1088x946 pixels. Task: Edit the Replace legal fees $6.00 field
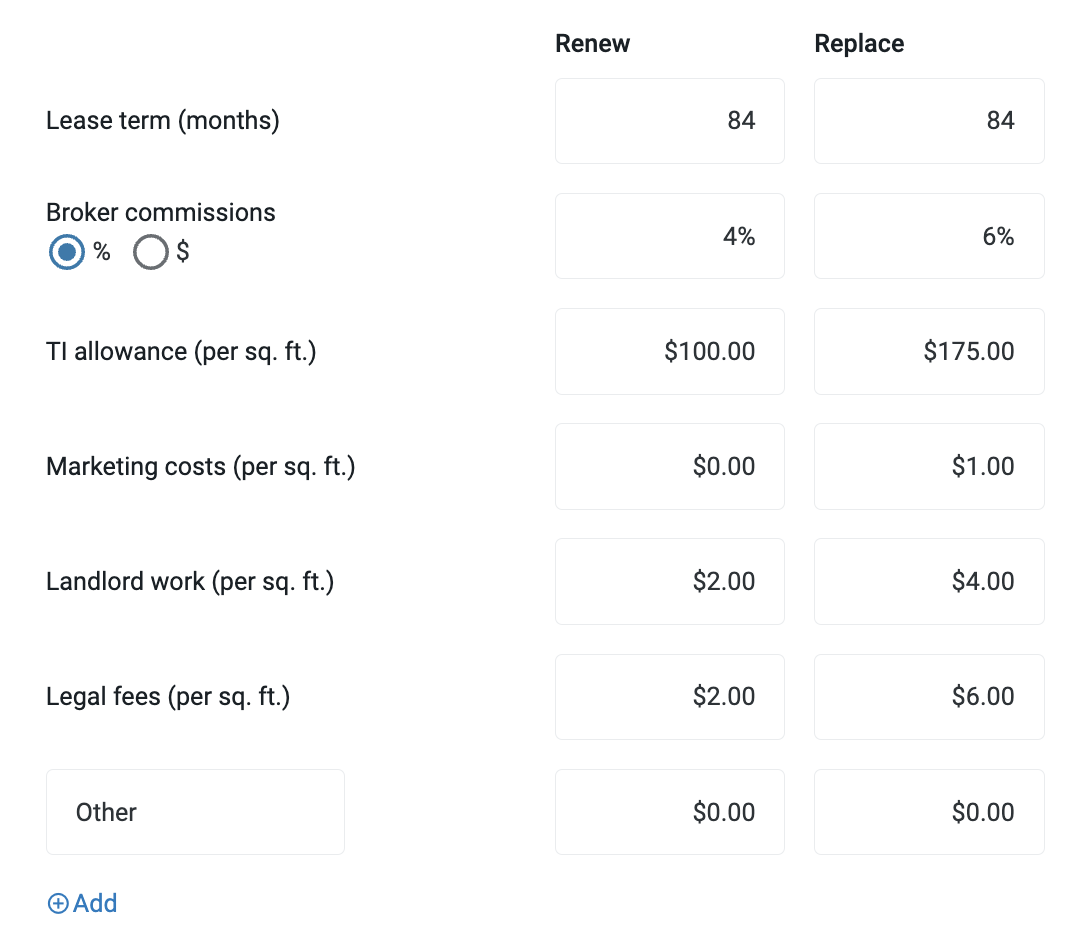tap(928, 696)
